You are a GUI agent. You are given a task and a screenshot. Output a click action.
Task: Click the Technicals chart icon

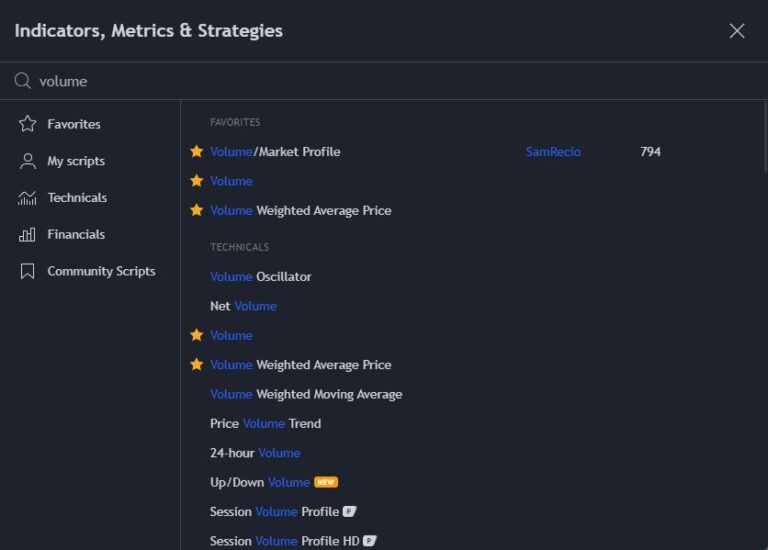tap(28, 198)
